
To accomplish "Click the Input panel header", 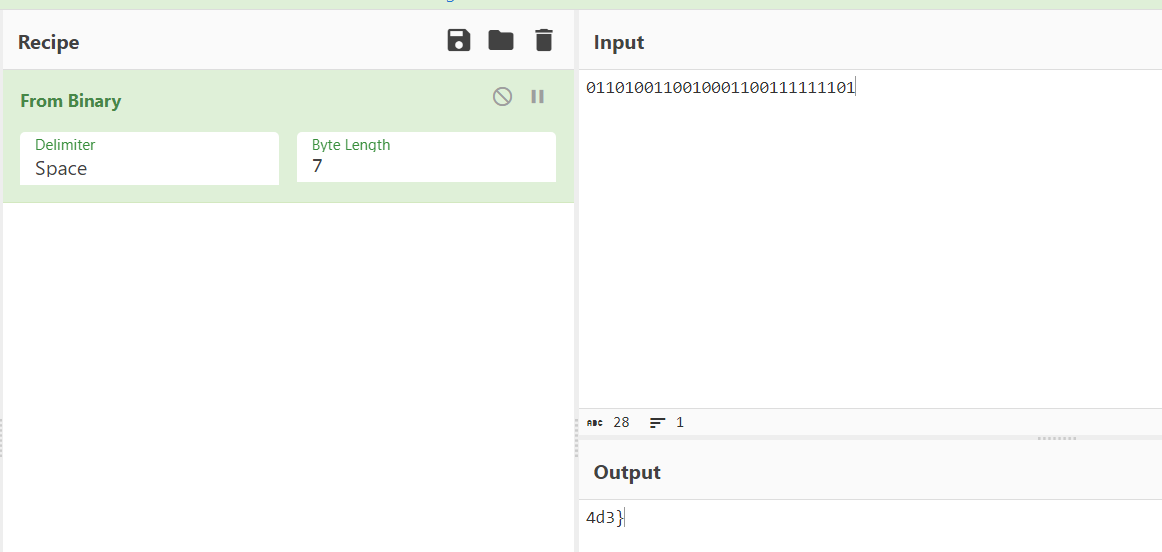I will (x=619, y=42).
